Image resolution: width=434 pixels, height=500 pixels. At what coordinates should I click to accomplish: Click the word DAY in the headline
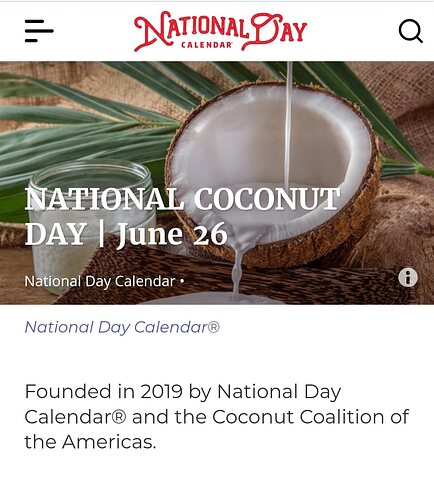pos(56,234)
